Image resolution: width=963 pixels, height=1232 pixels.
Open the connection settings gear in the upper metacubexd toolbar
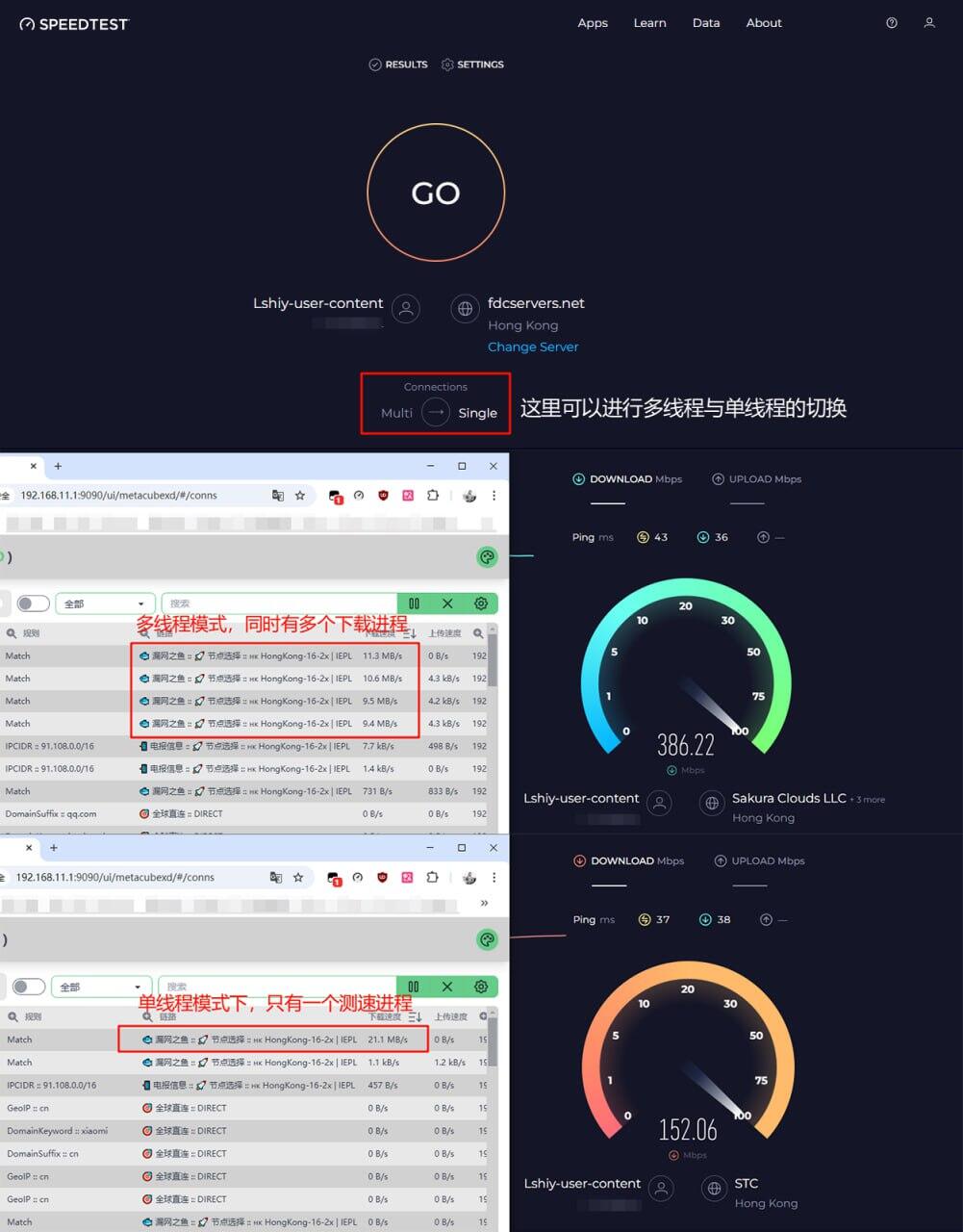(481, 603)
